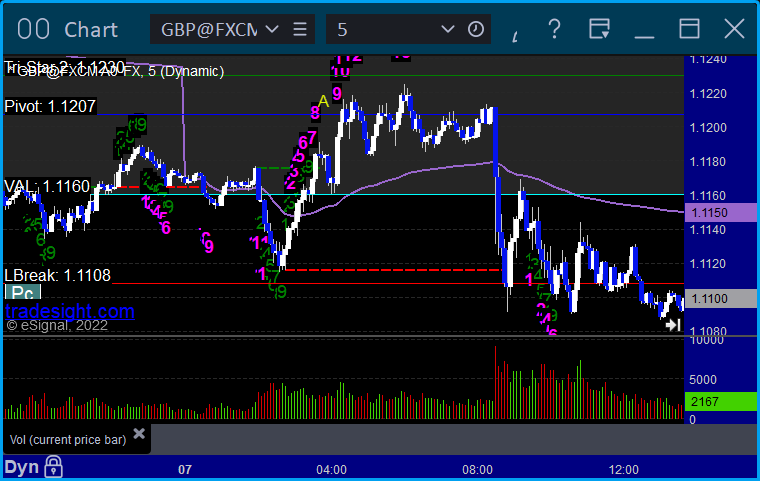Click the yellow A marker on chart

[x=323, y=101]
